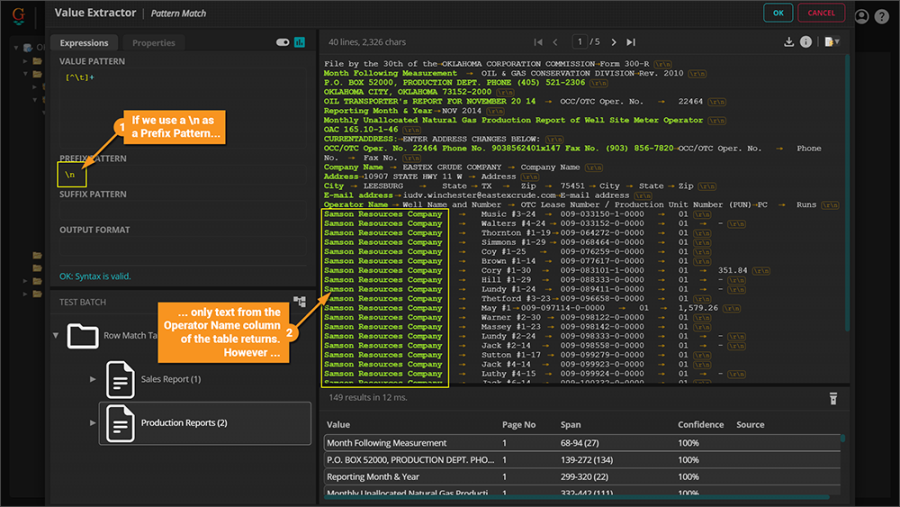Screen dimensions: 900x507
Task: Click the OK button
Action: (777, 13)
